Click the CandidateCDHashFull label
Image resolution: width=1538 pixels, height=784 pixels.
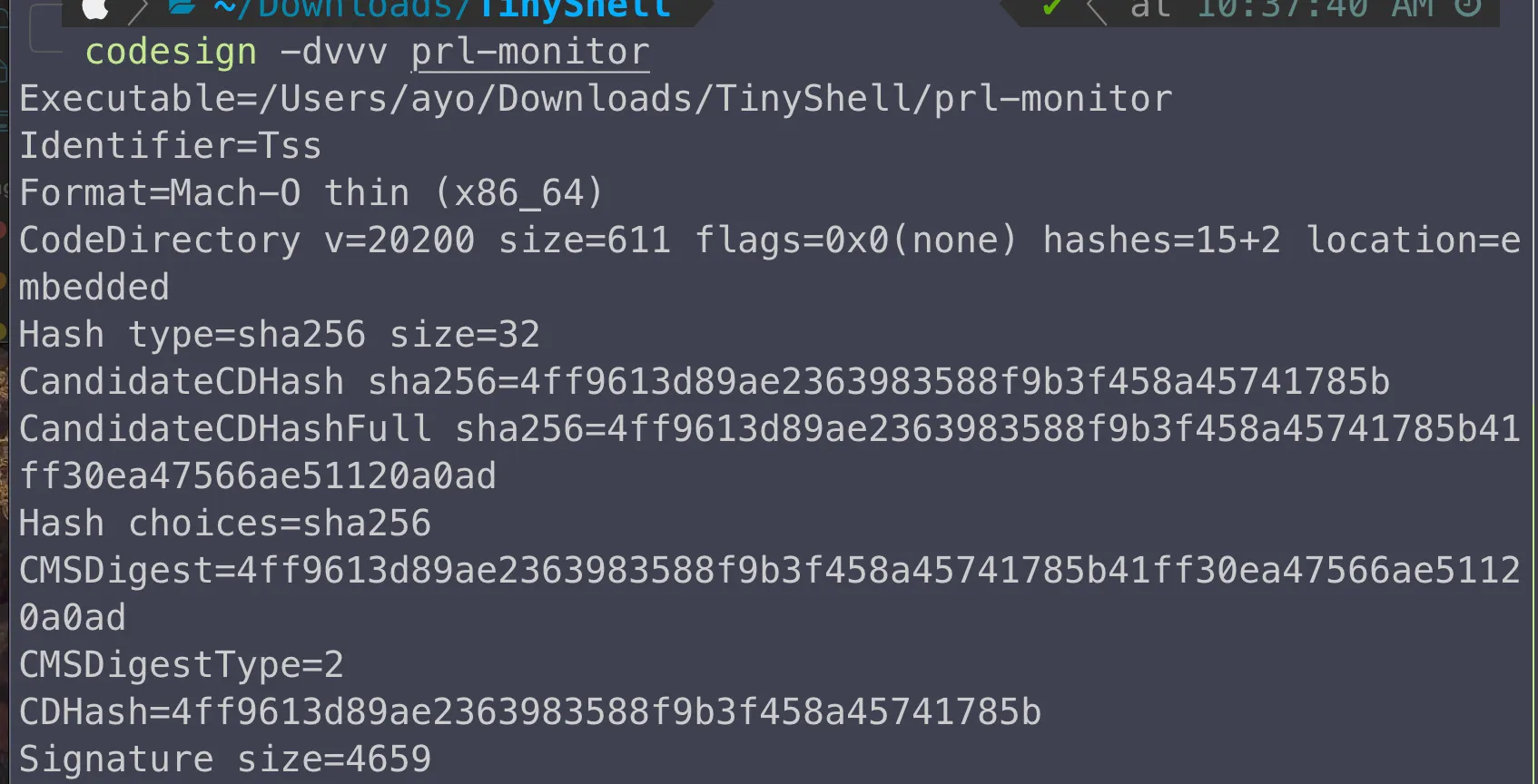pos(225,429)
